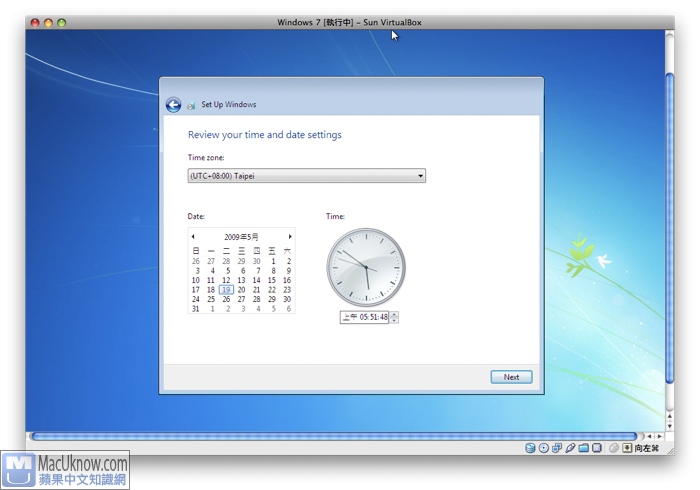Select June 6 in the calendar's last row

[x=288, y=309]
